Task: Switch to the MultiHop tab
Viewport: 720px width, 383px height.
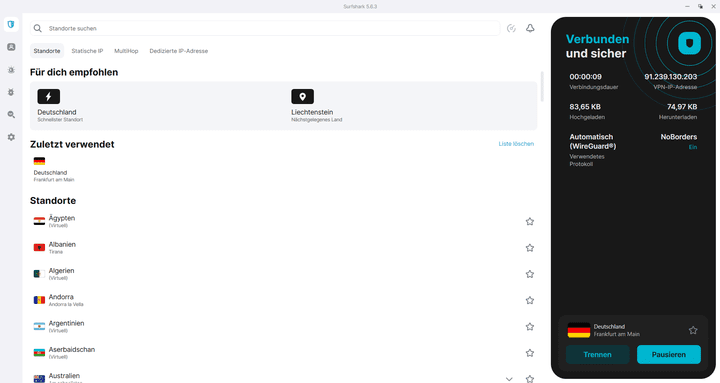Action: [x=126, y=51]
